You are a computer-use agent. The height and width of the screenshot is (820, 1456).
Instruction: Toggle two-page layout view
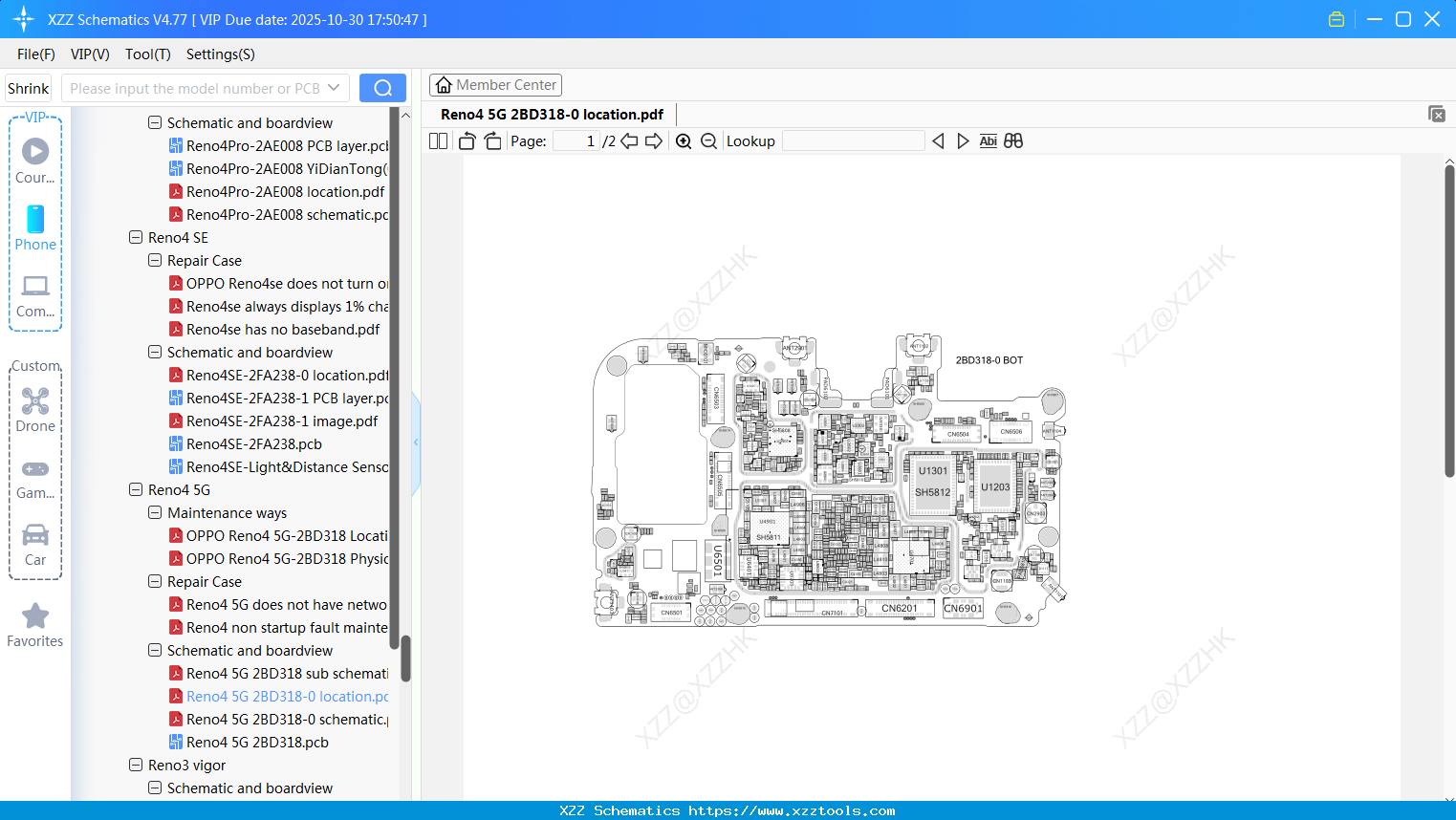tap(438, 140)
